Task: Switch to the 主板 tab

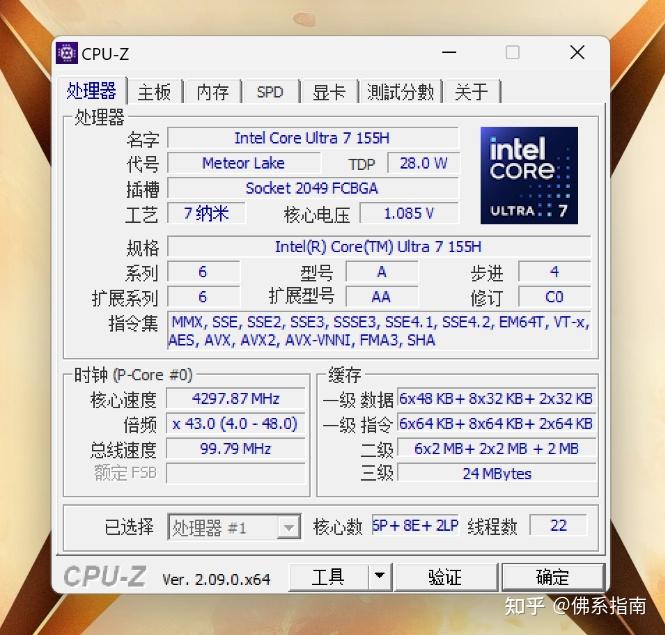Action: tap(154, 92)
